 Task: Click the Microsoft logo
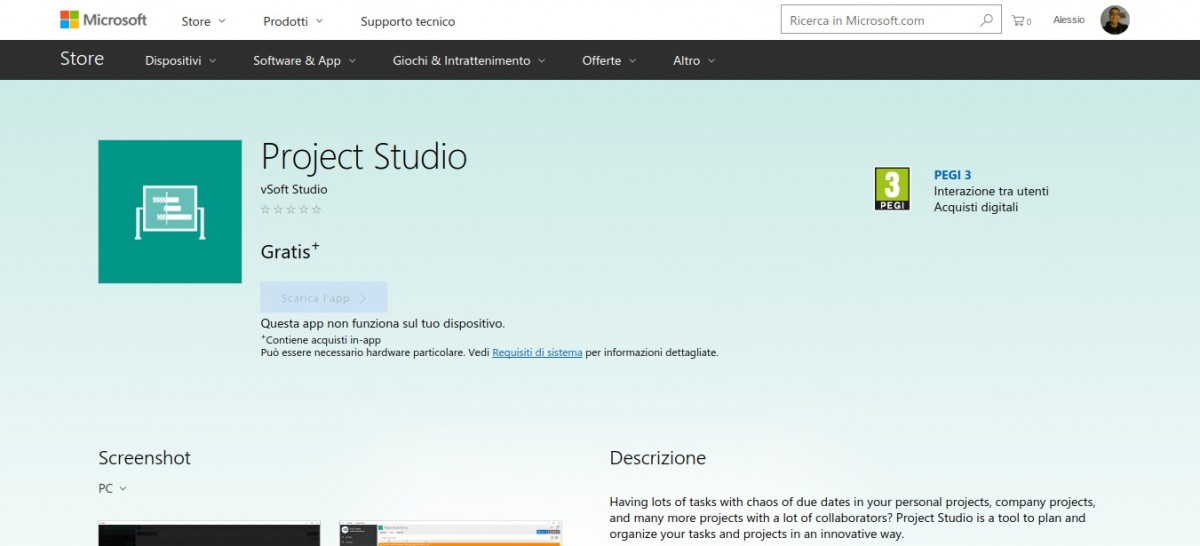click(103, 20)
